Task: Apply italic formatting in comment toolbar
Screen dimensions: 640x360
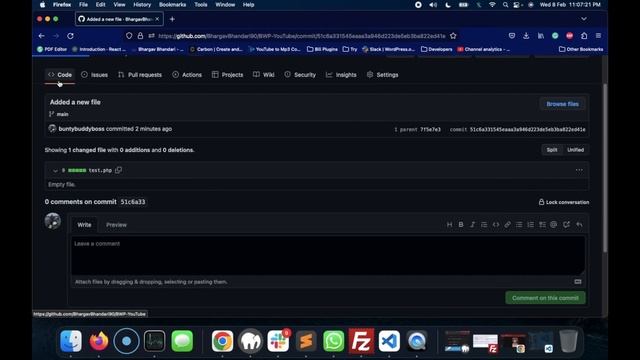Action: (472, 224)
